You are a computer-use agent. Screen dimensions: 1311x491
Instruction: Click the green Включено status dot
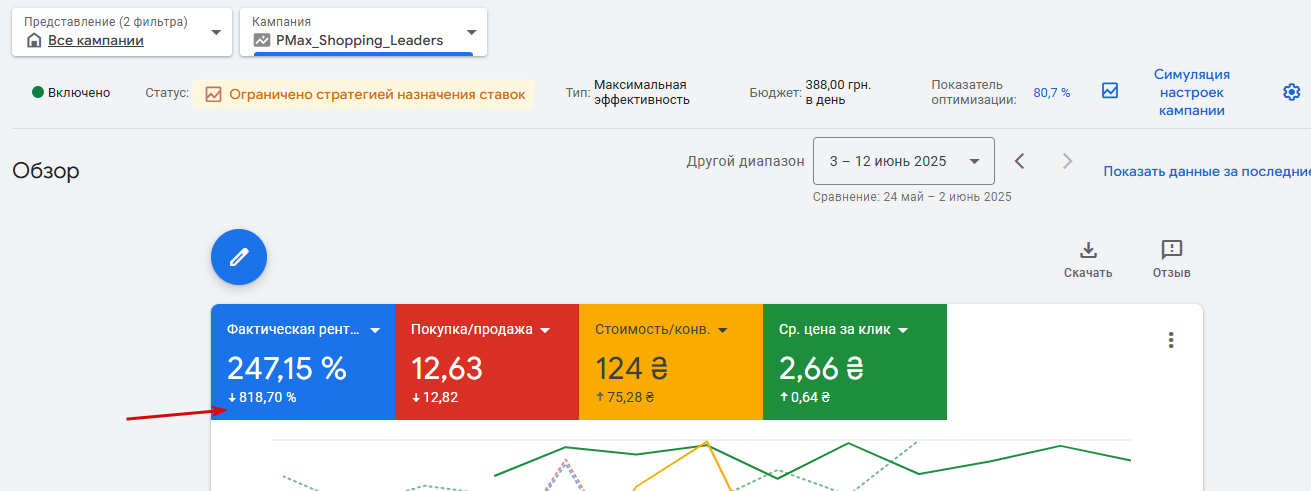pos(38,93)
